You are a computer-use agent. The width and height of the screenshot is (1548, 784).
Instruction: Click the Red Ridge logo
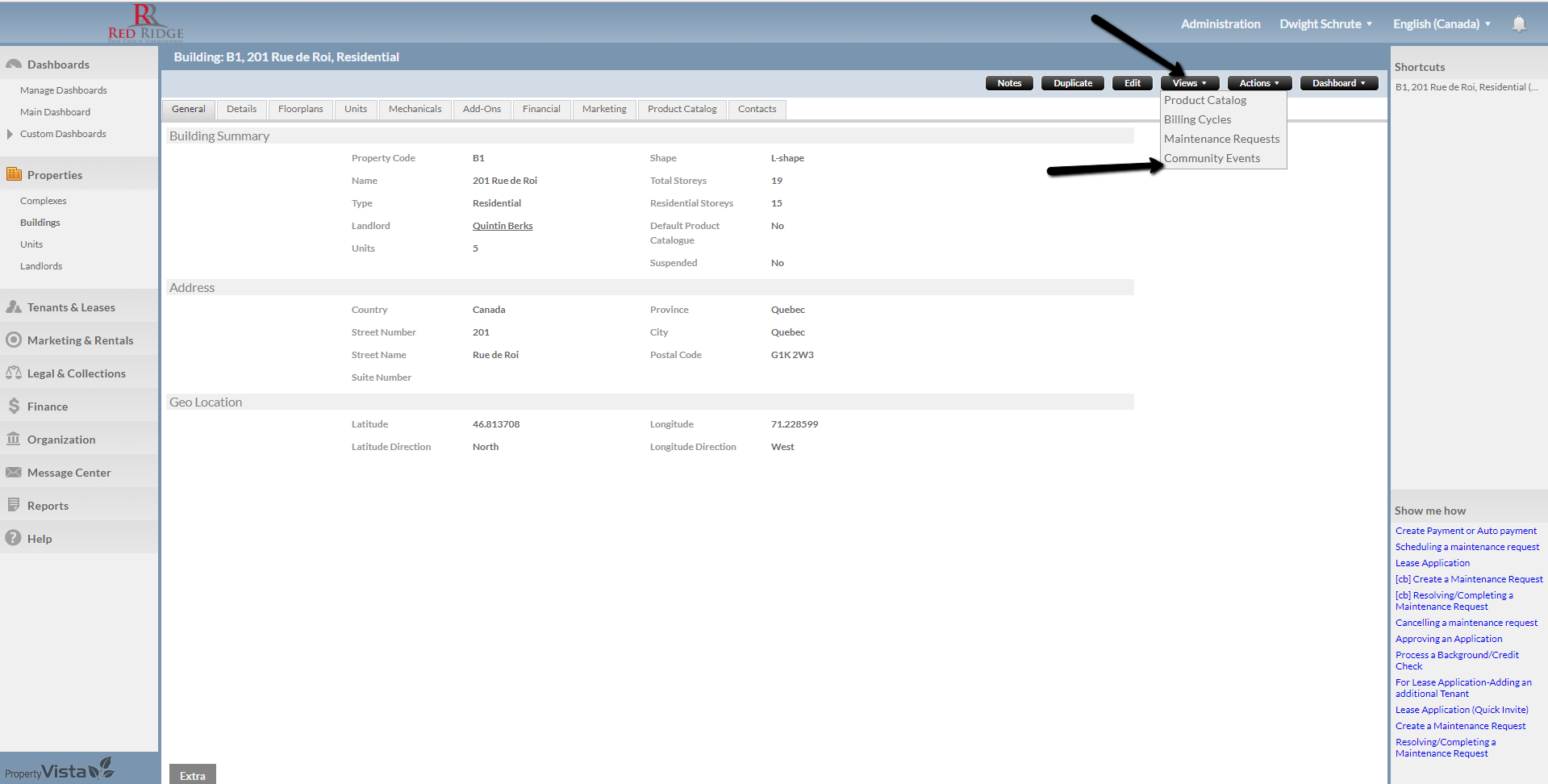(146, 23)
